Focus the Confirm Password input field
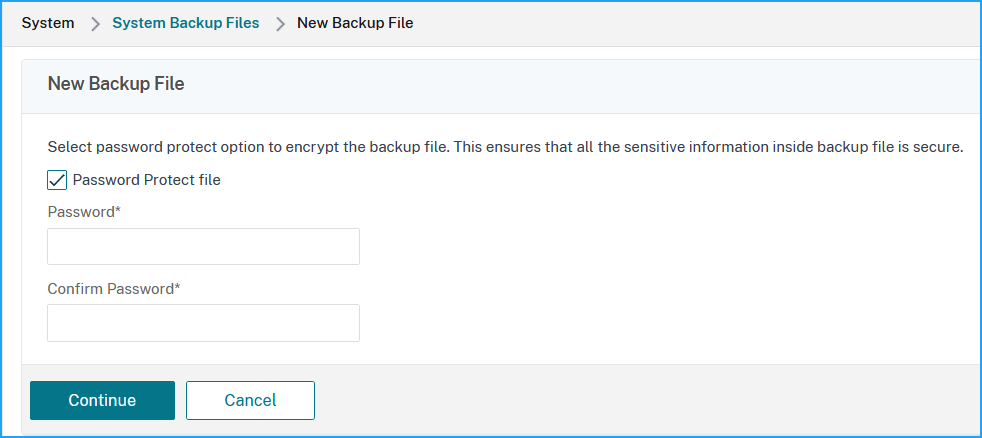982x438 pixels. [x=204, y=323]
